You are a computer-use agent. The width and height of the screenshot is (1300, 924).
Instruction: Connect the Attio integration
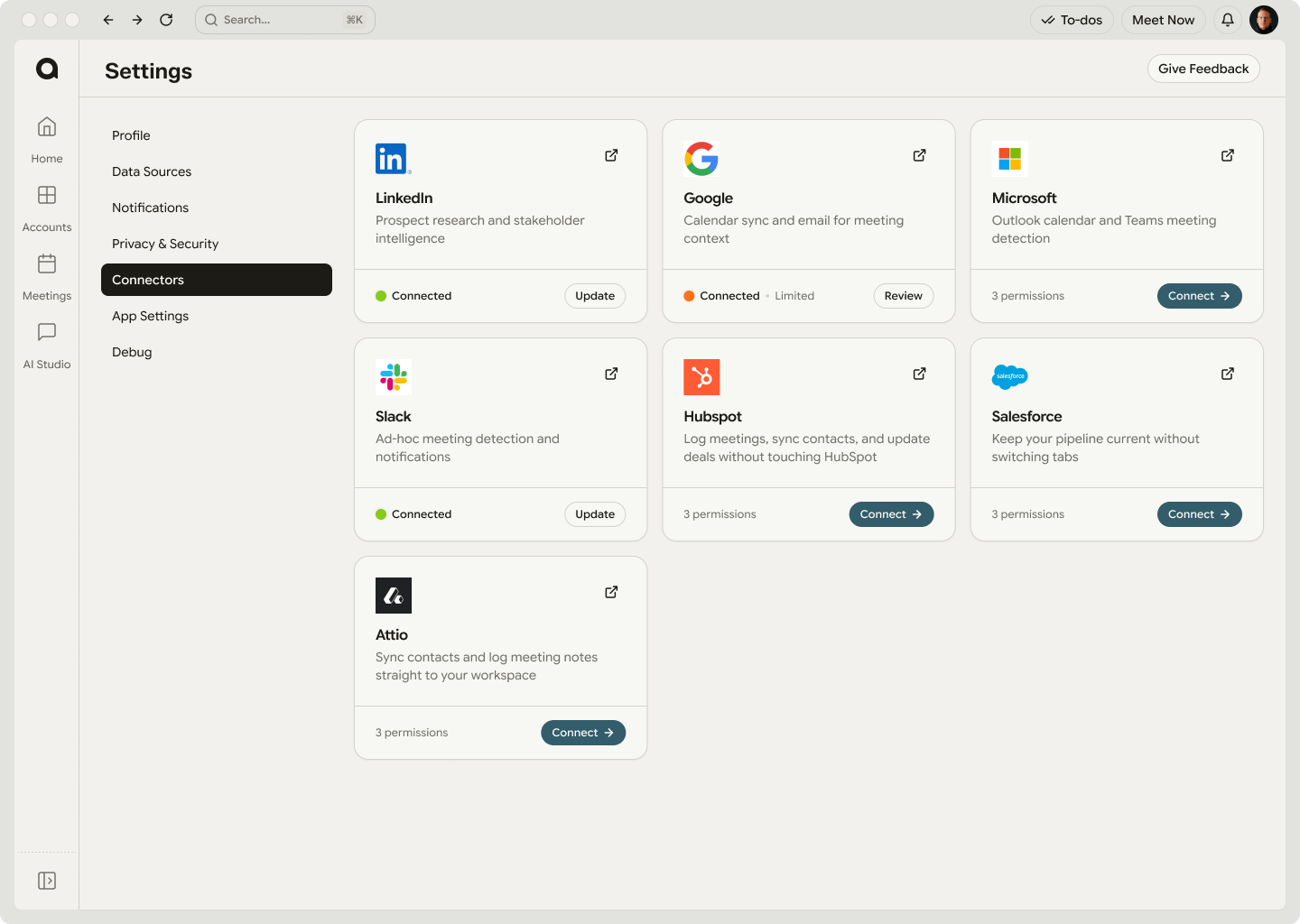click(x=583, y=733)
